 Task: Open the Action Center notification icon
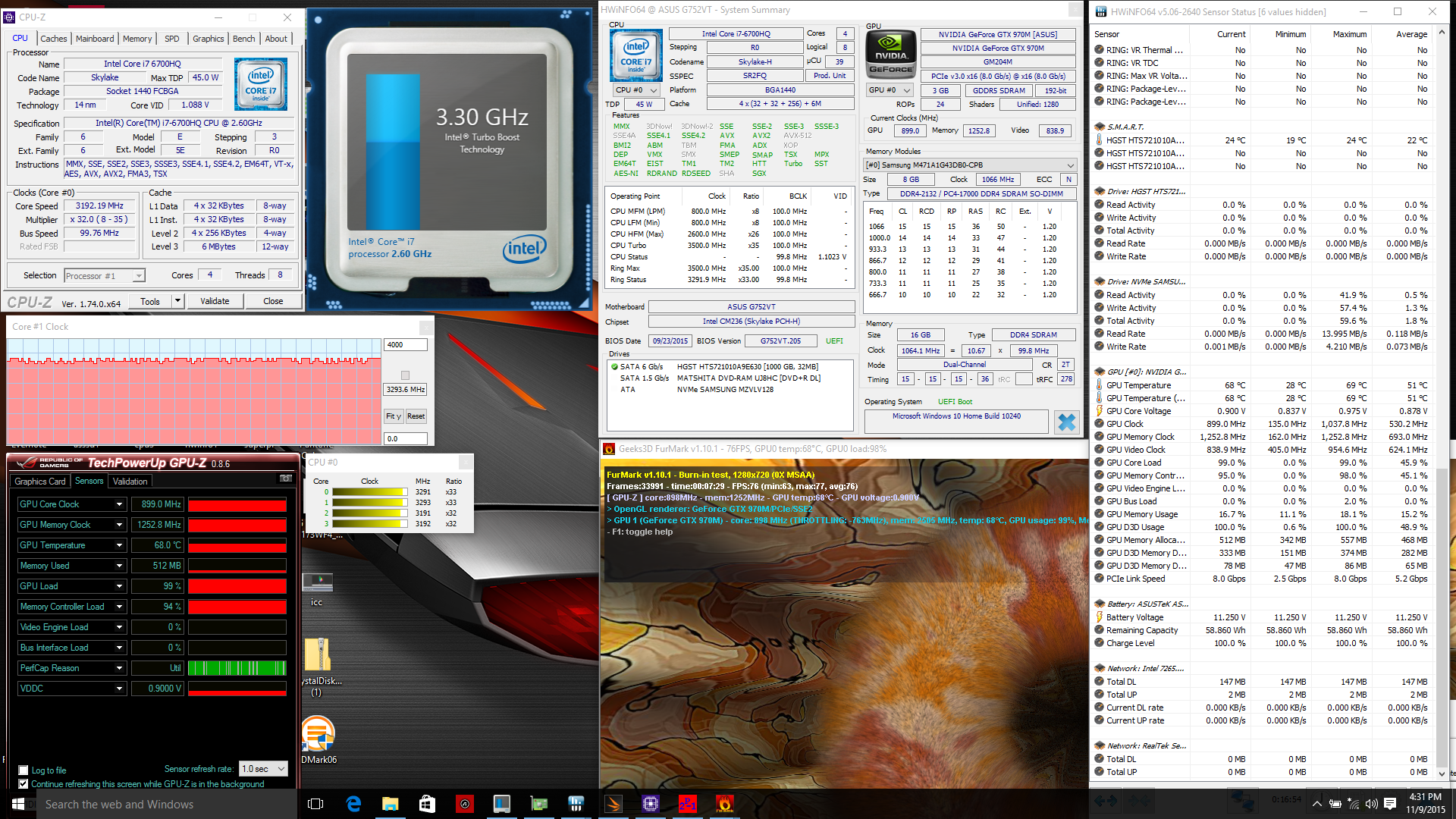pyautogui.click(x=1390, y=804)
